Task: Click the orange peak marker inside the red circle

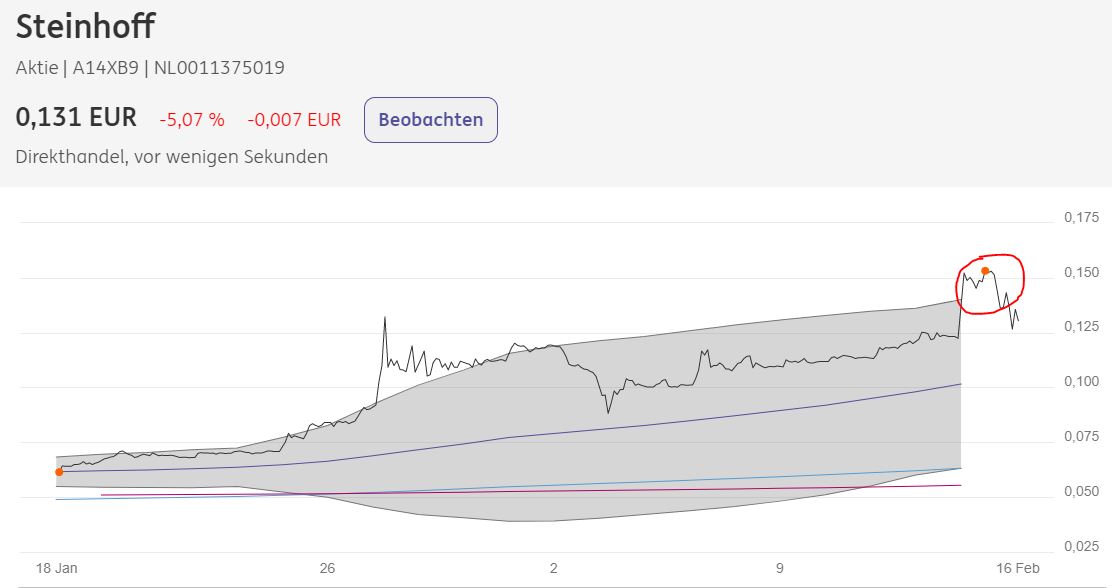Action: tap(986, 271)
